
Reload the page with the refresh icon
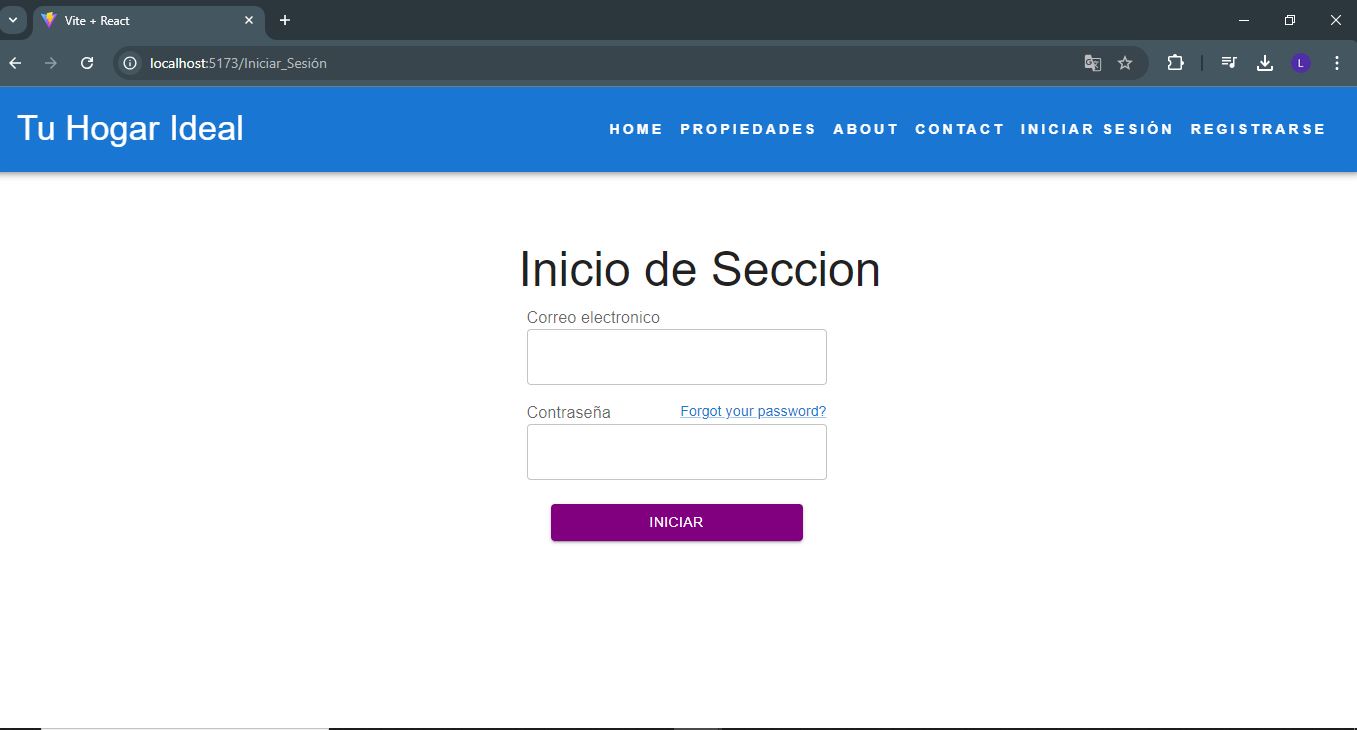tap(87, 63)
